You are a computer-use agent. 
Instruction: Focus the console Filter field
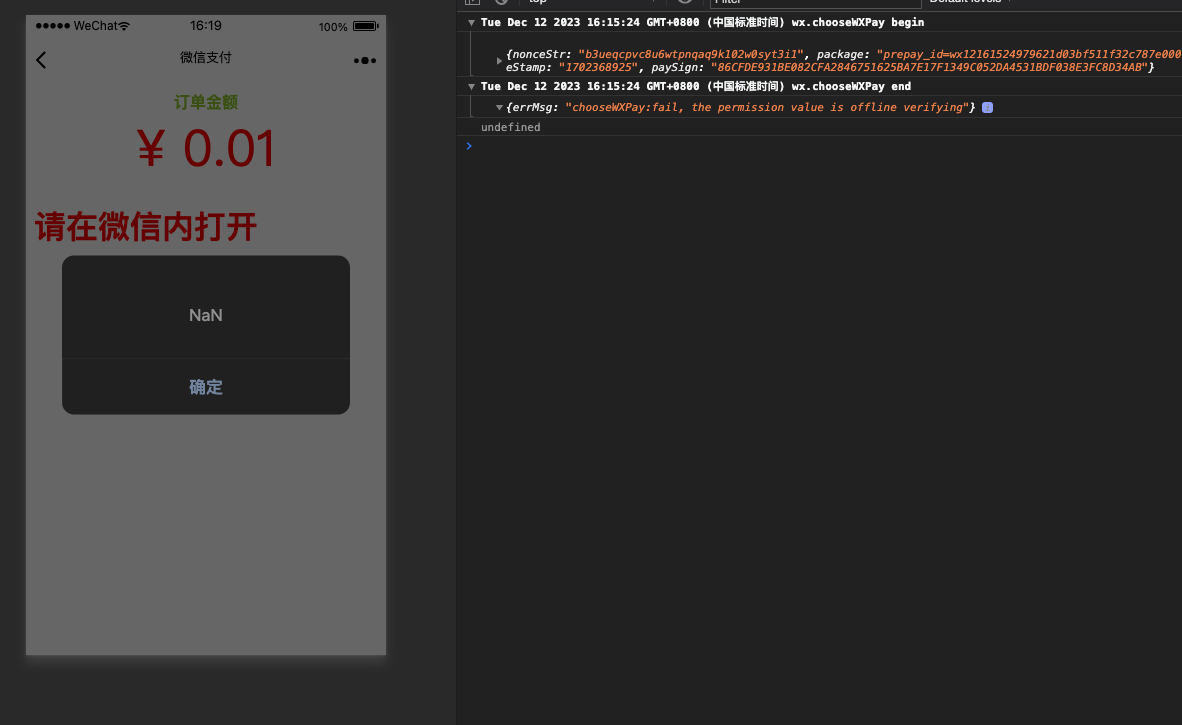click(x=816, y=2)
